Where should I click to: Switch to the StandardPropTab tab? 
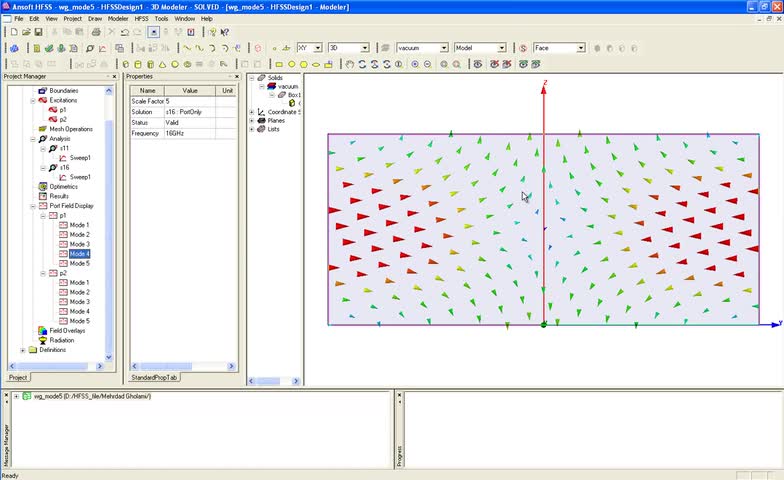pos(154,378)
